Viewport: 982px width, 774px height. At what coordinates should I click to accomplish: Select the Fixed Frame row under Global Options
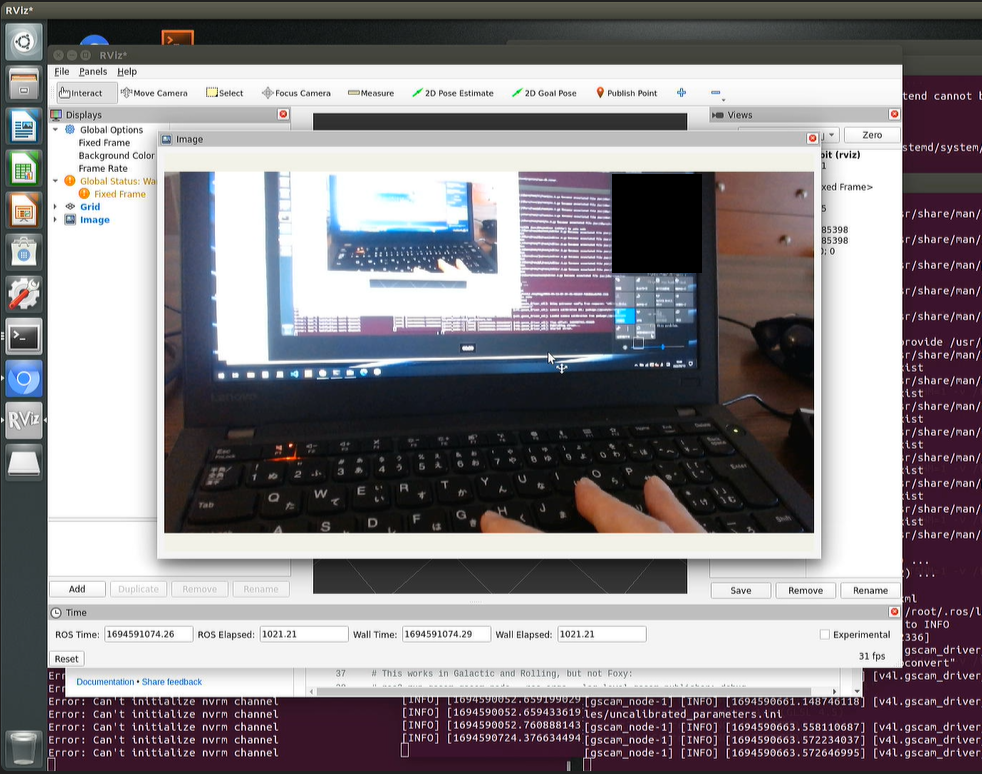[104, 143]
